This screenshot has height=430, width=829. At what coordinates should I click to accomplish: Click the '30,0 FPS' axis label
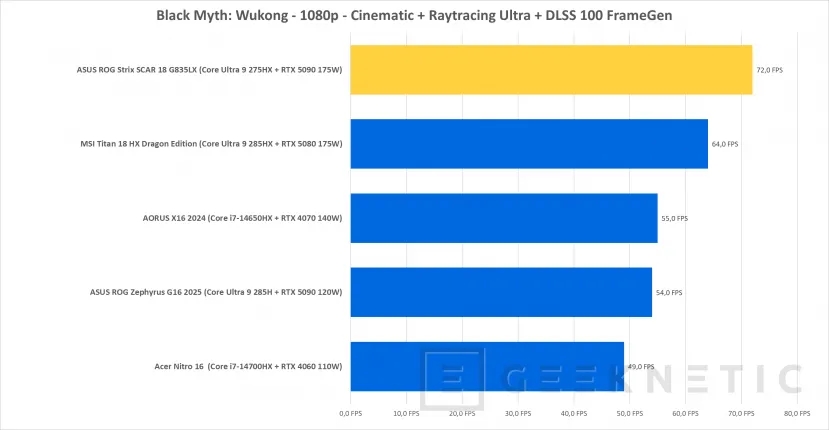pos(518,414)
